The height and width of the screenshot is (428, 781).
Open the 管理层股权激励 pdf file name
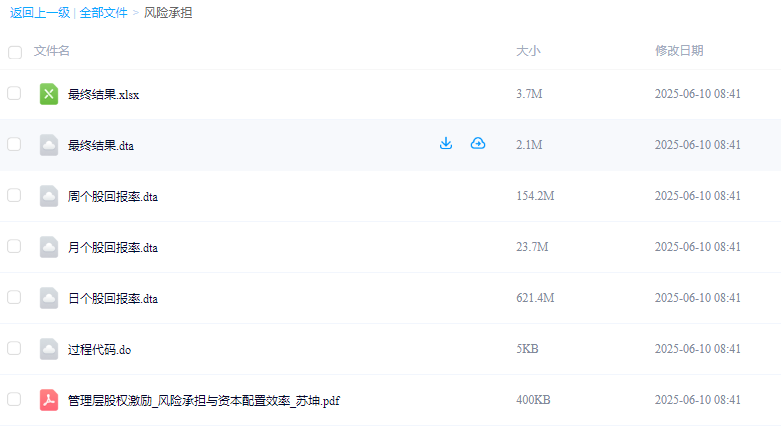(204, 401)
